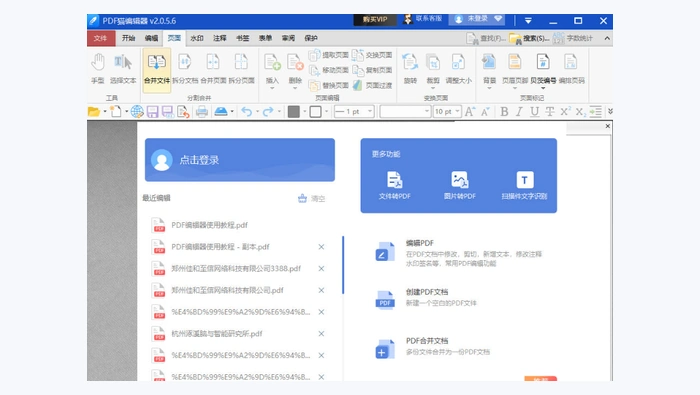Click the yellow open folder icon
Viewport: 700px width, 395px height.
tap(94, 112)
